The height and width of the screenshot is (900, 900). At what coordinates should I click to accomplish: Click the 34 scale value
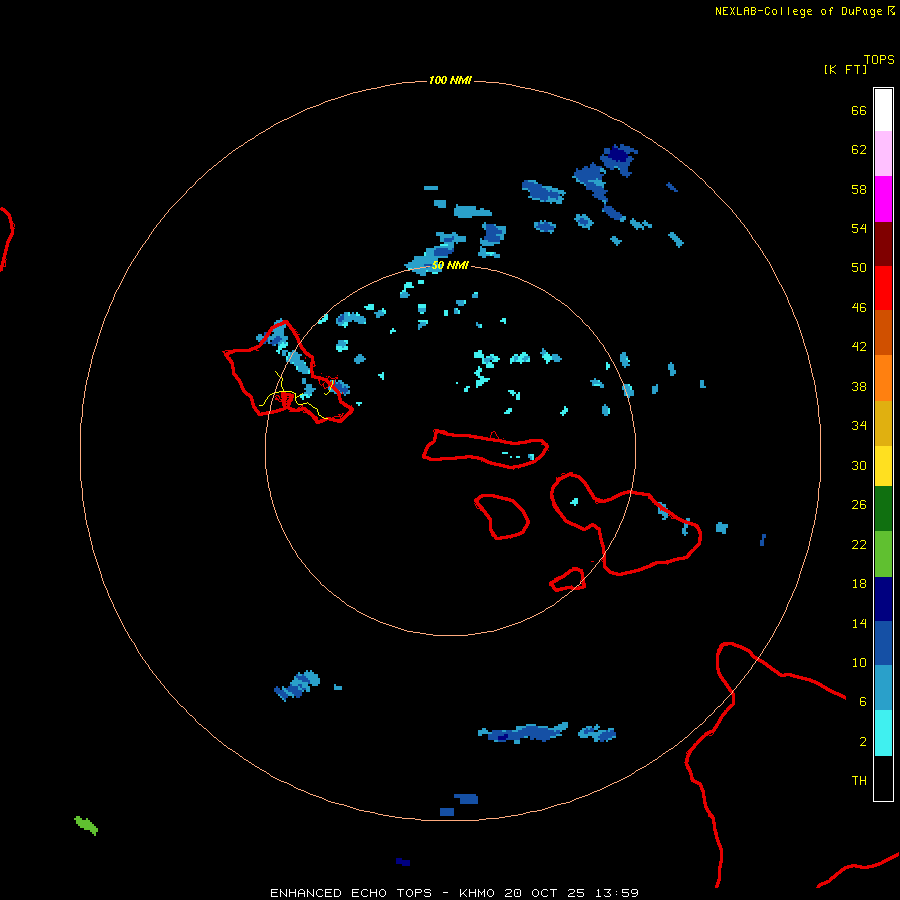click(859, 426)
